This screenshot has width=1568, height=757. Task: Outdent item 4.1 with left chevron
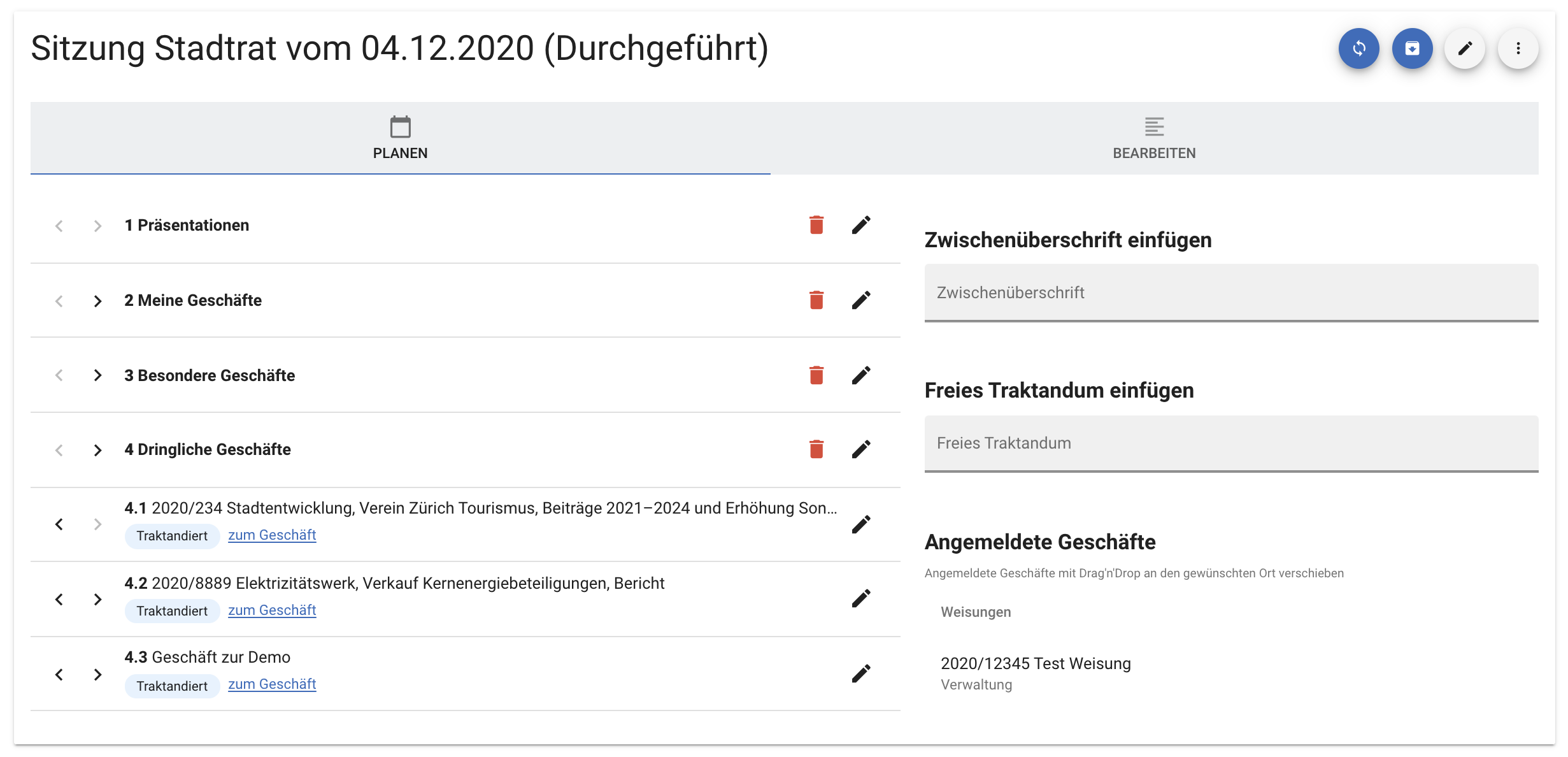pos(59,524)
